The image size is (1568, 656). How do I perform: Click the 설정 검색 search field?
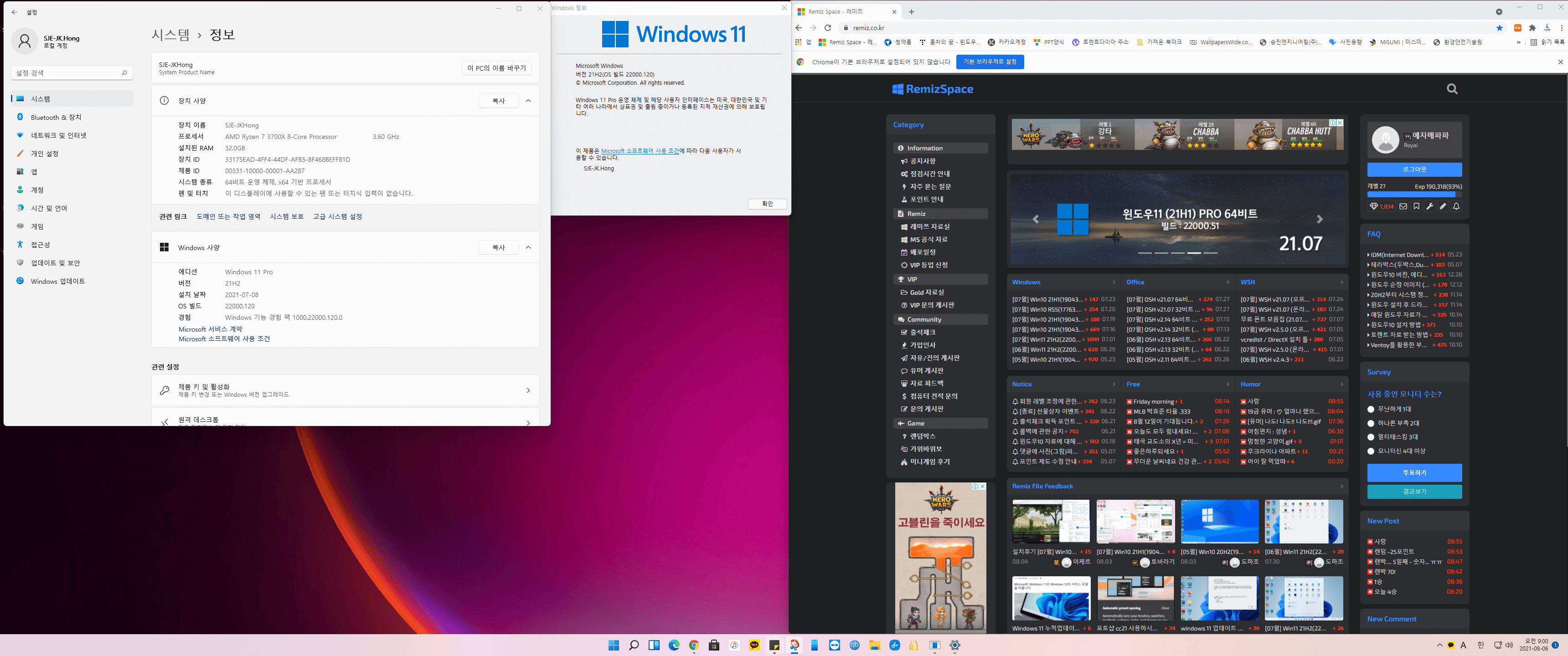(72, 73)
